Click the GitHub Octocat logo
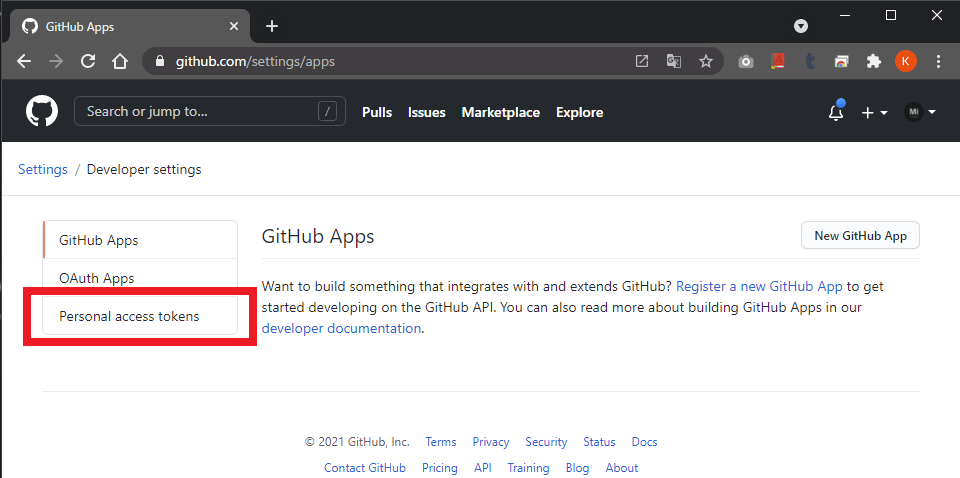 (42, 112)
